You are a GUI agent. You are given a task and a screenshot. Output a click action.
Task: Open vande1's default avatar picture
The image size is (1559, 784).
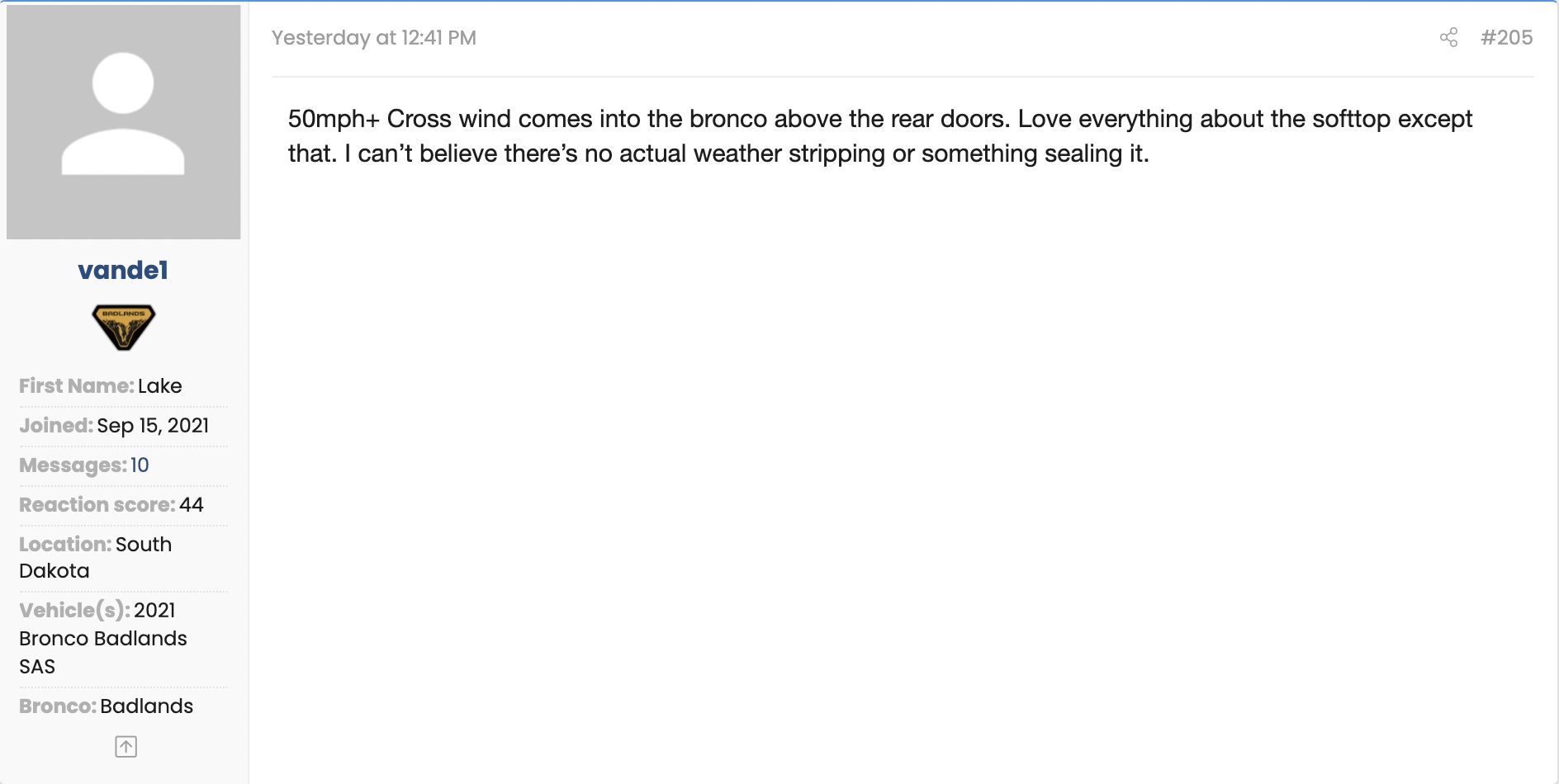(123, 121)
